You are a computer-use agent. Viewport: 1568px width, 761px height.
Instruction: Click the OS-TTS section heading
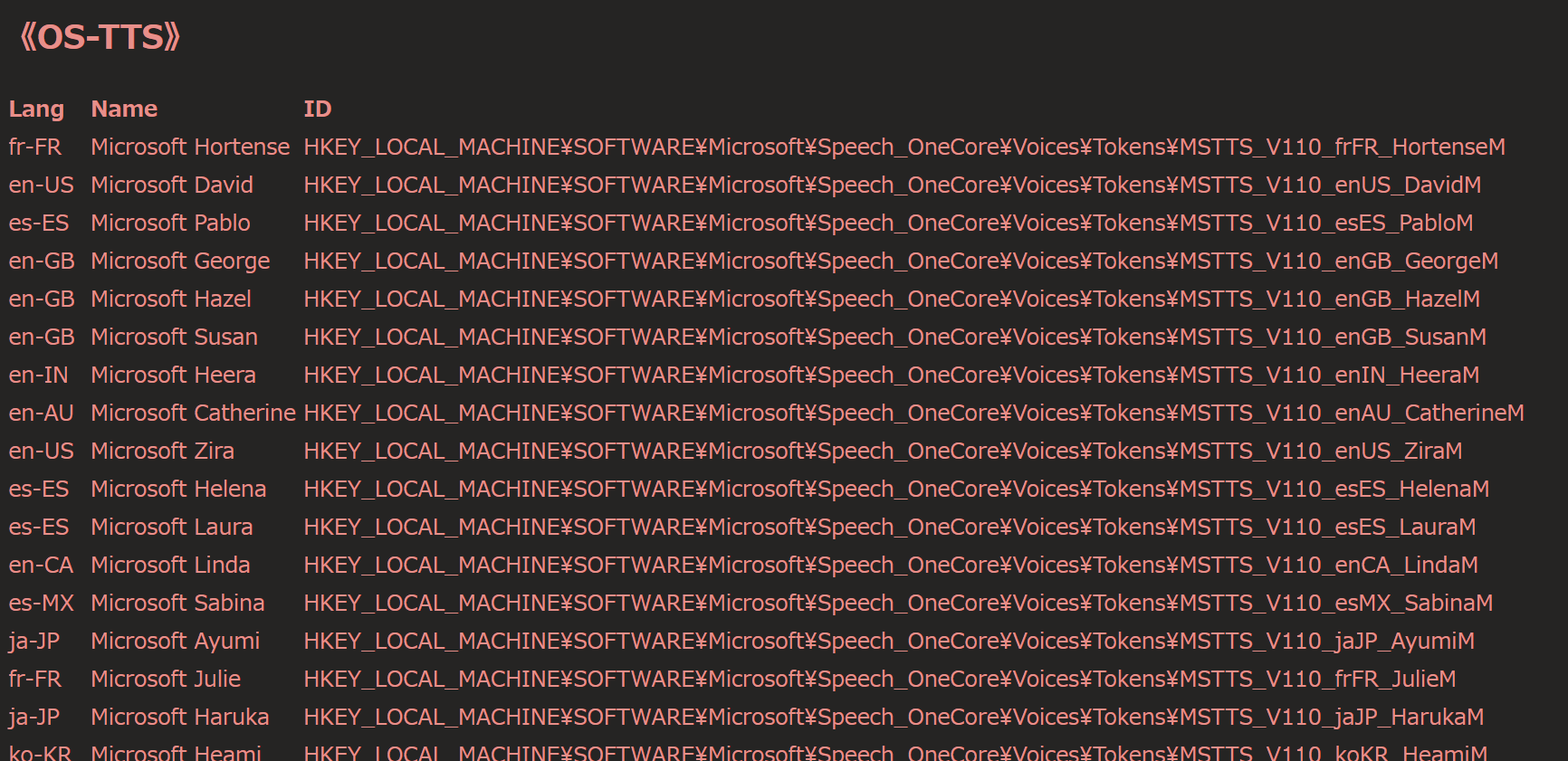(x=100, y=37)
